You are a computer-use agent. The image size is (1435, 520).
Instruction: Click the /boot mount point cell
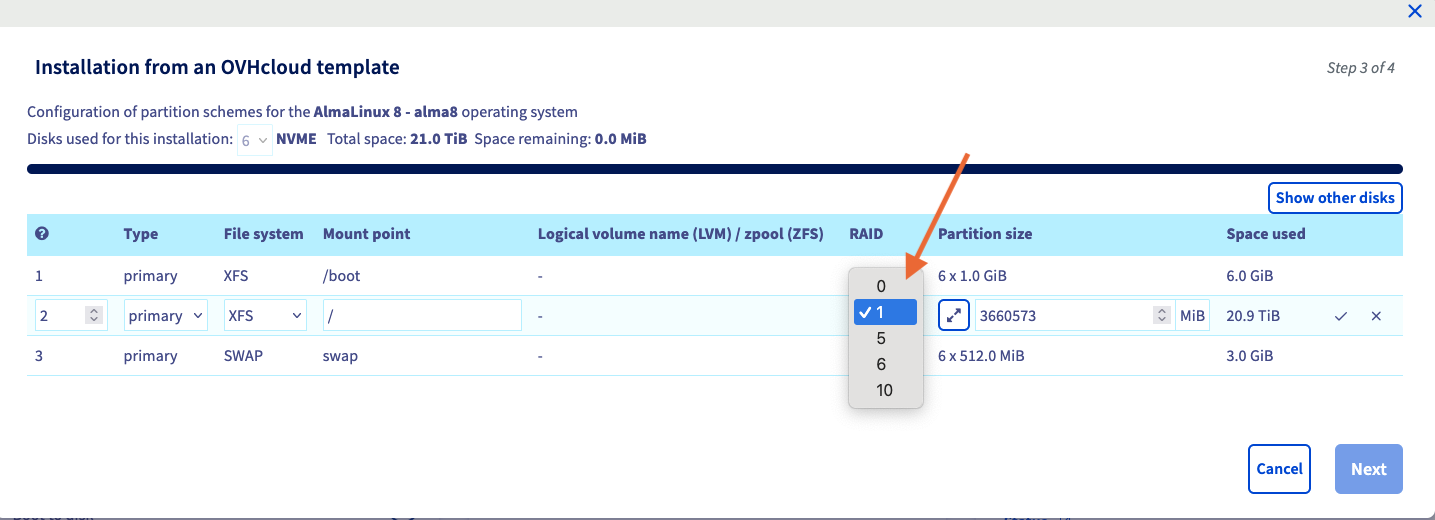pos(342,276)
